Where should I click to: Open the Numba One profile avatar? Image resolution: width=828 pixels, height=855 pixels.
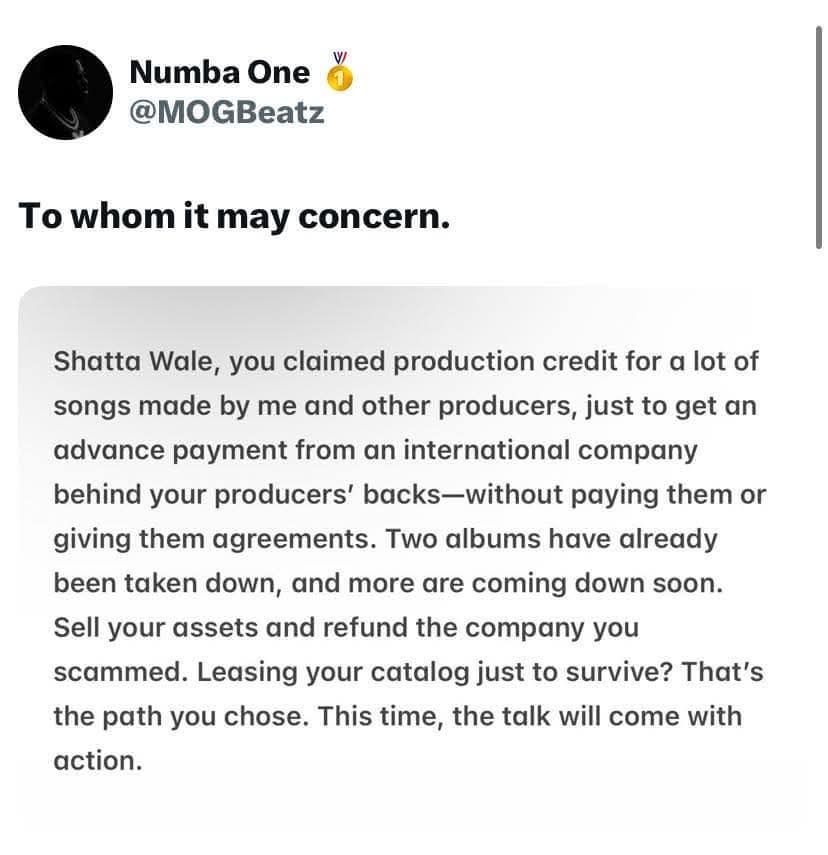pos(65,92)
